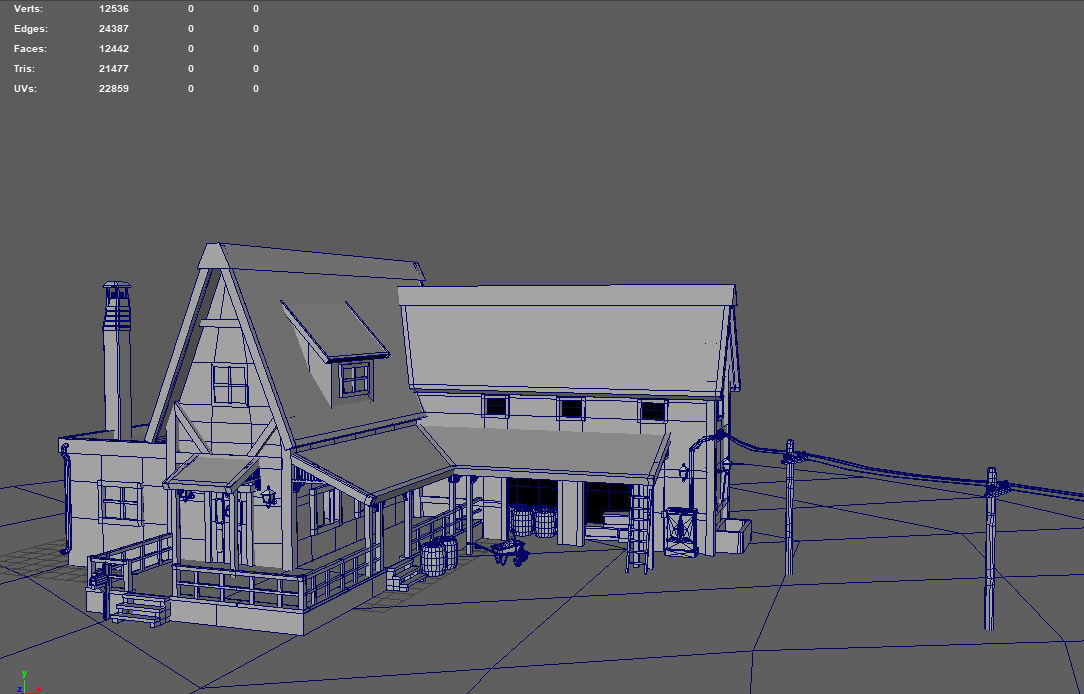Click the "Faces:" label in the HUD

point(30,49)
